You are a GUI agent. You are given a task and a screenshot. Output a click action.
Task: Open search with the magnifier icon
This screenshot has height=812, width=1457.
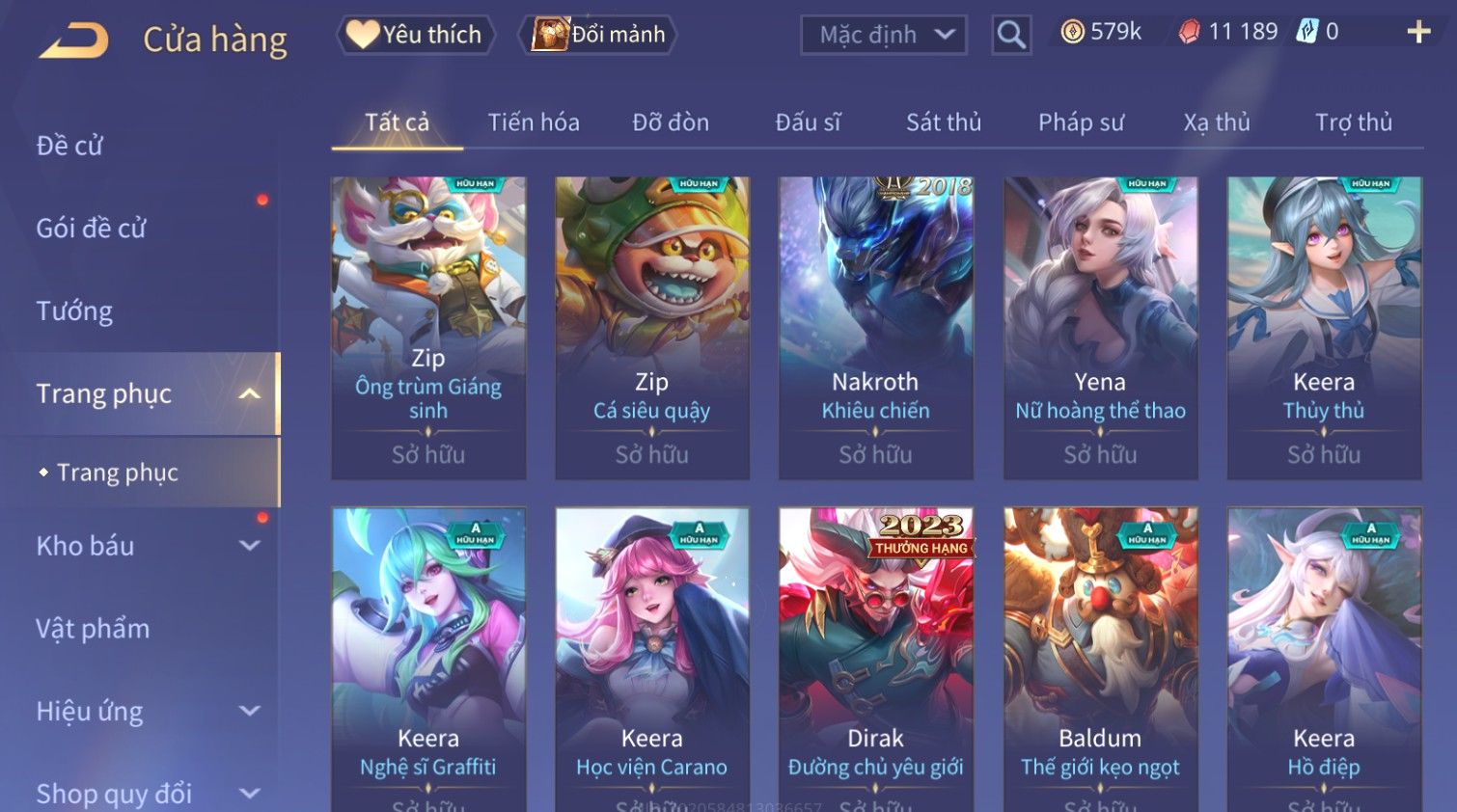[1011, 36]
